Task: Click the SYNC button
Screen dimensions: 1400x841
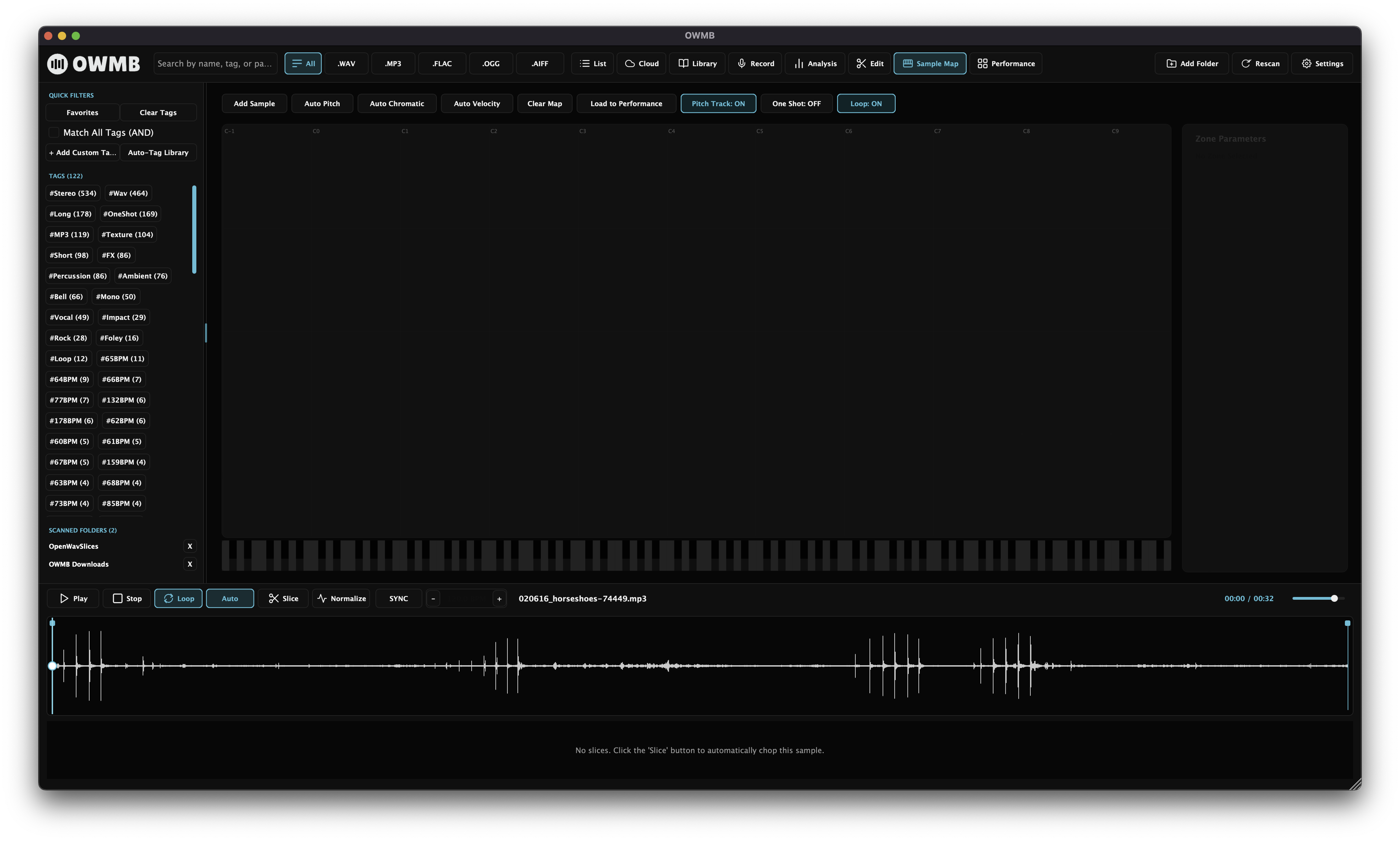Action: click(399, 598)
